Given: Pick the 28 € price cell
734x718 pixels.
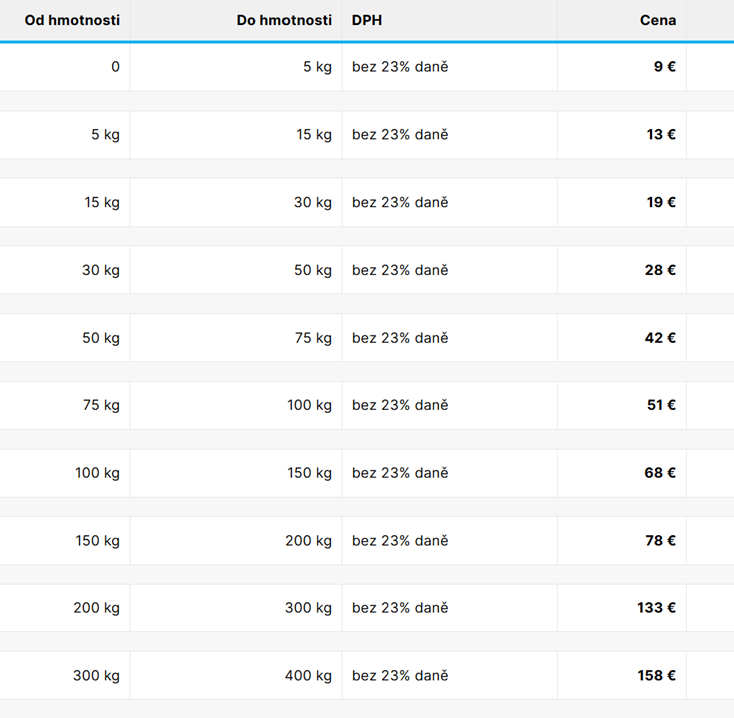Looking at the screenshot, I should tap(660, 270).
